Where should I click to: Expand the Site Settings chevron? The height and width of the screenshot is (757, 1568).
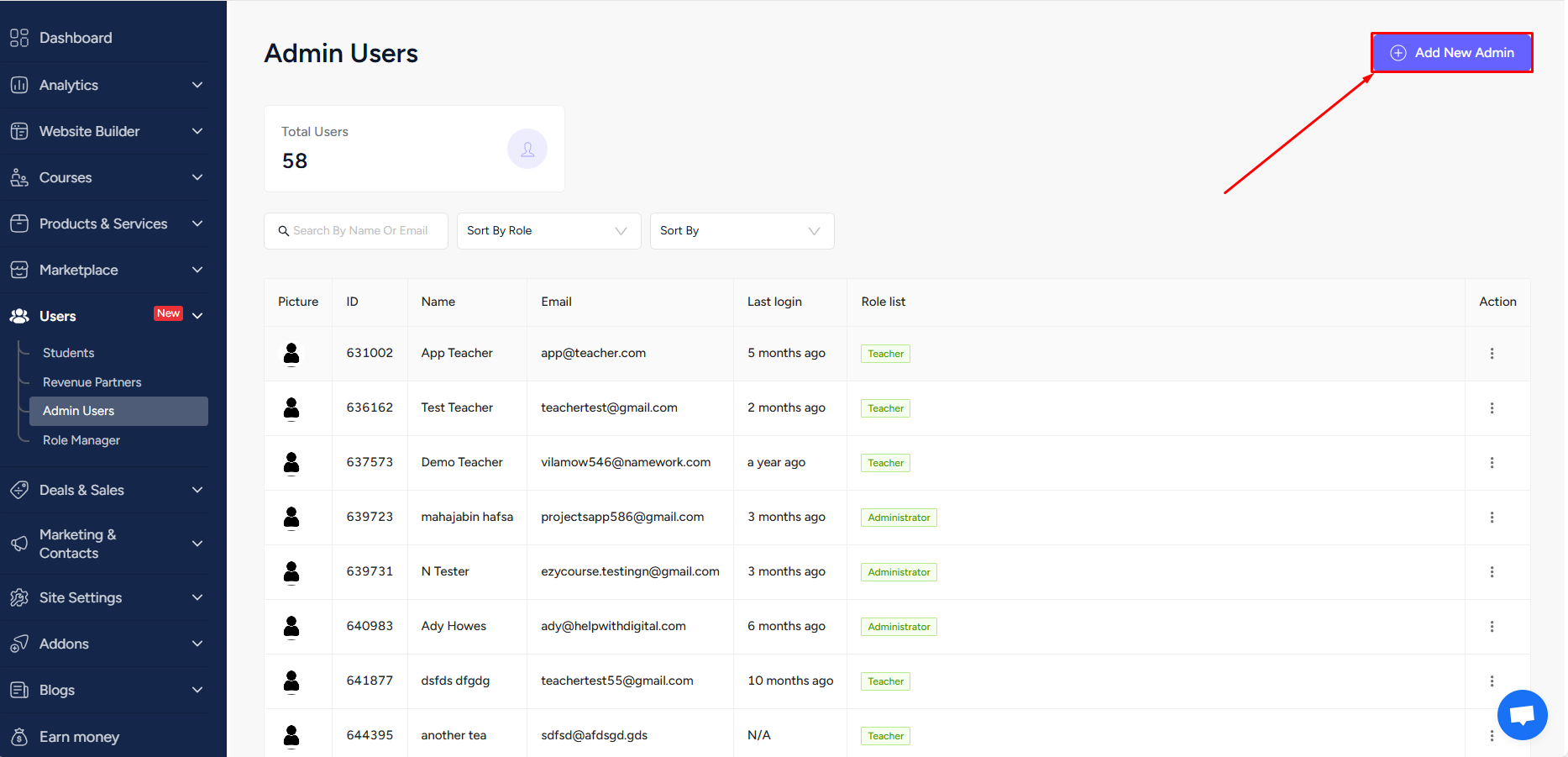[197, 597]
